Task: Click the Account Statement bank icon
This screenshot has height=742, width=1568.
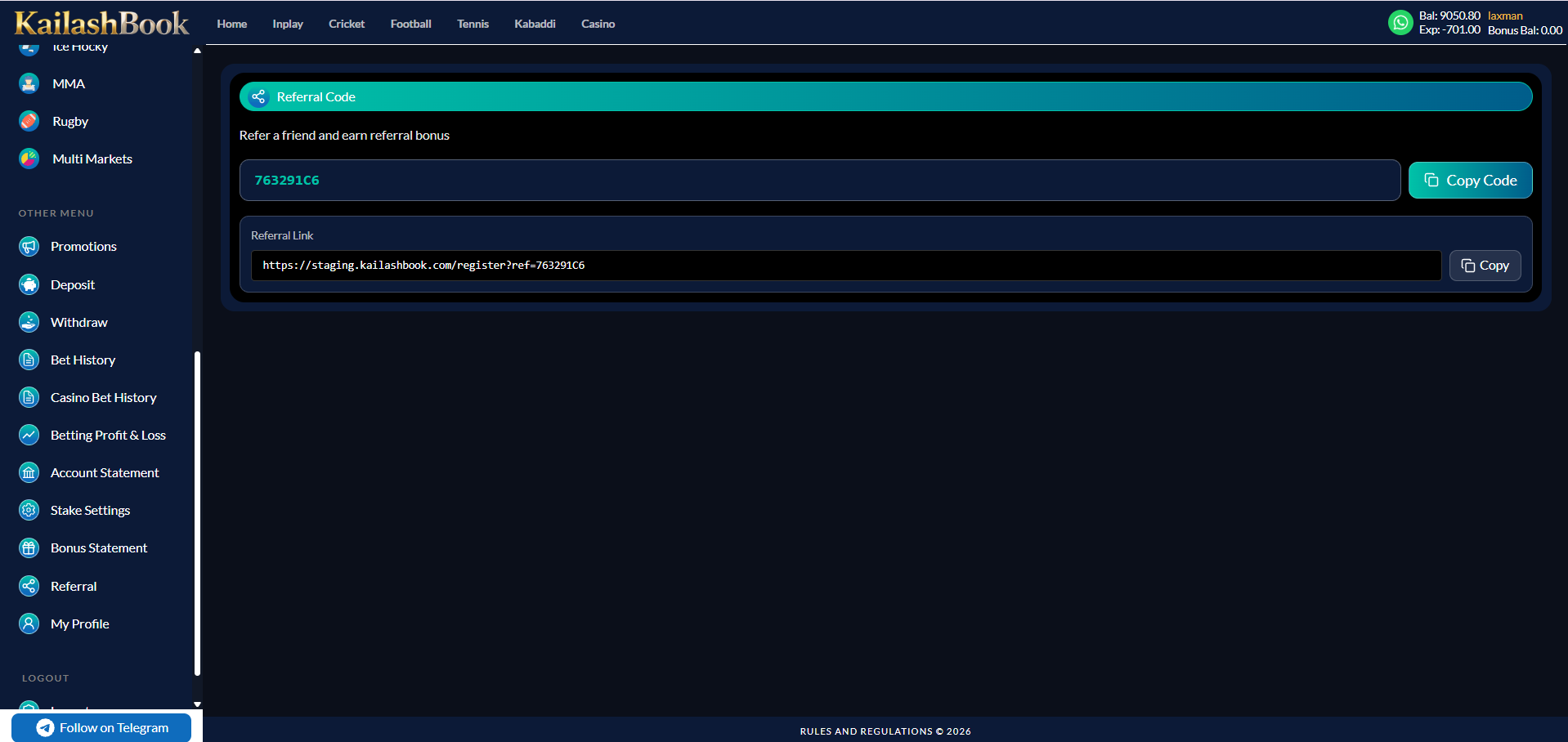Action: [x=29, y=472]
